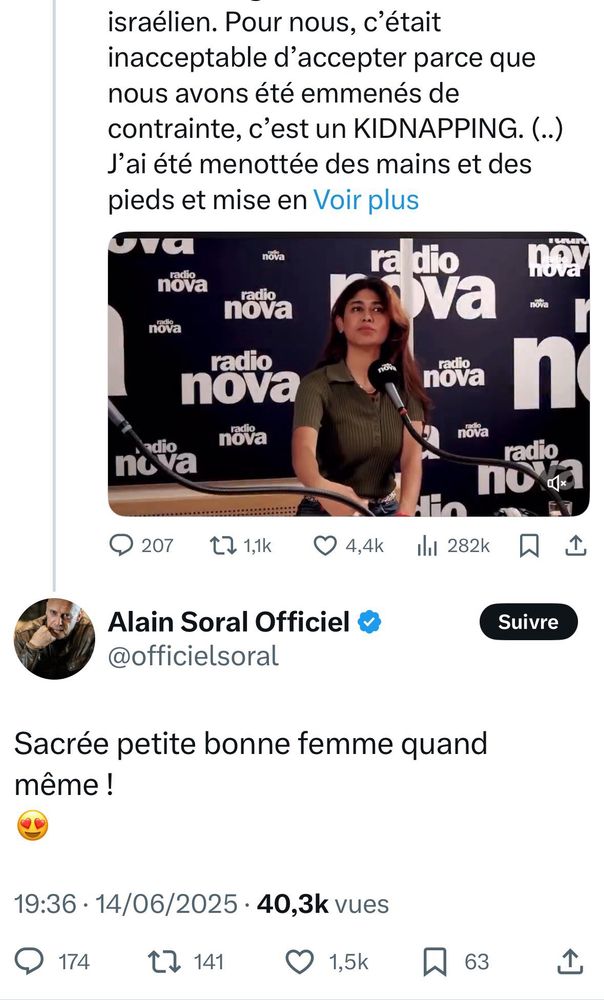This screenshot has width=604, height=1000.
Task: Retweet the main tweet with 141 reposts
Action: pos(186,962)
